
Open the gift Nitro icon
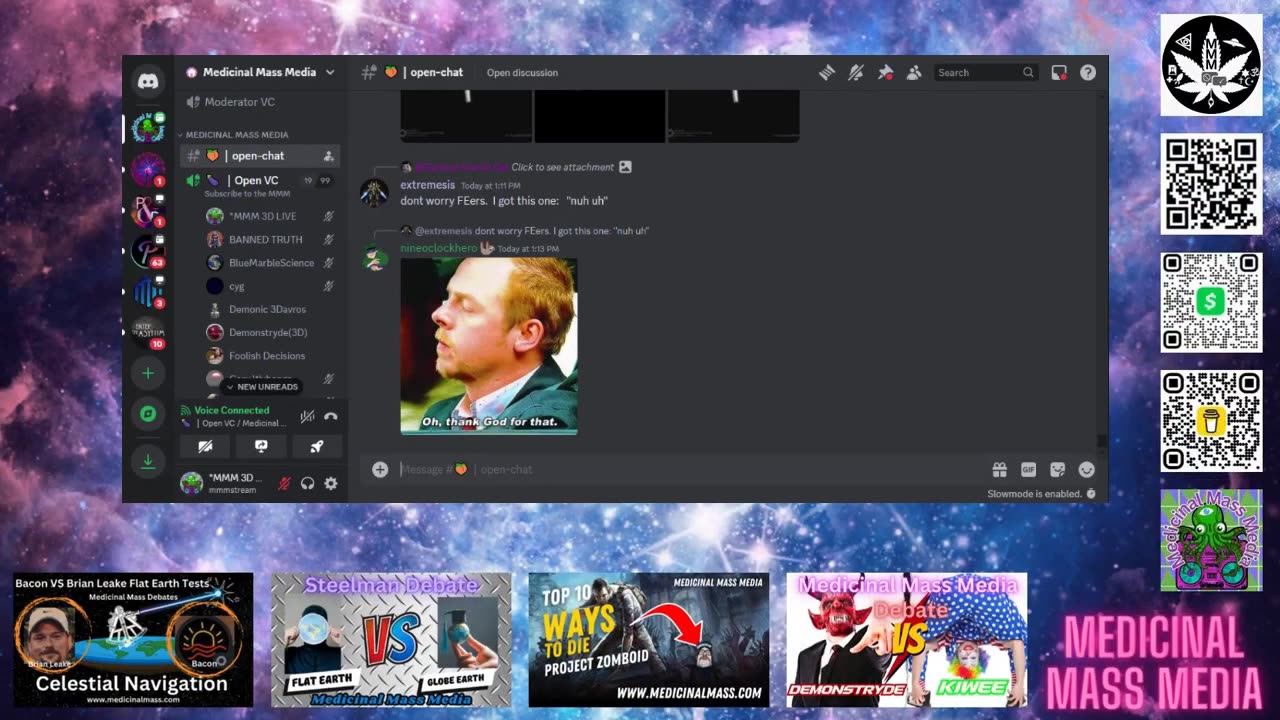[x=999, y=469]
